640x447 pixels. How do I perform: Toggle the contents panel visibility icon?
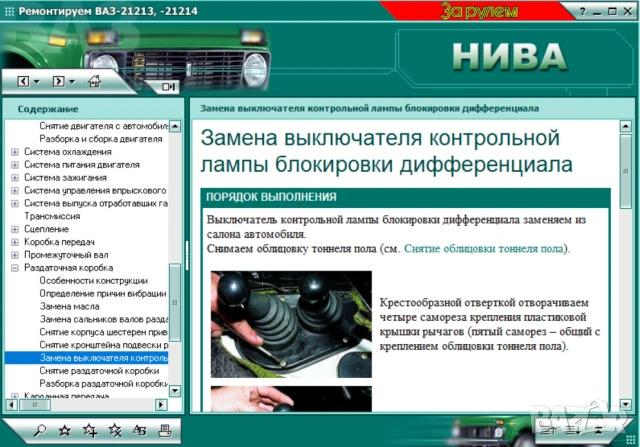click(168, 87)
